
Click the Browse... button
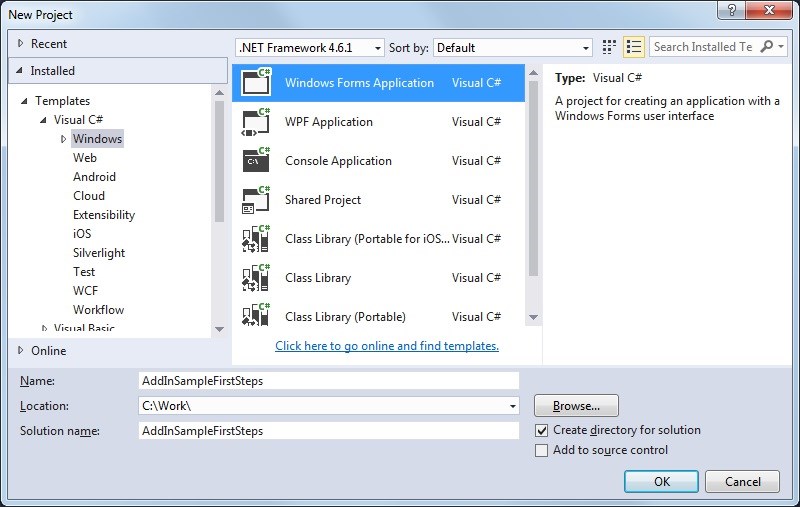coord(577,406)
